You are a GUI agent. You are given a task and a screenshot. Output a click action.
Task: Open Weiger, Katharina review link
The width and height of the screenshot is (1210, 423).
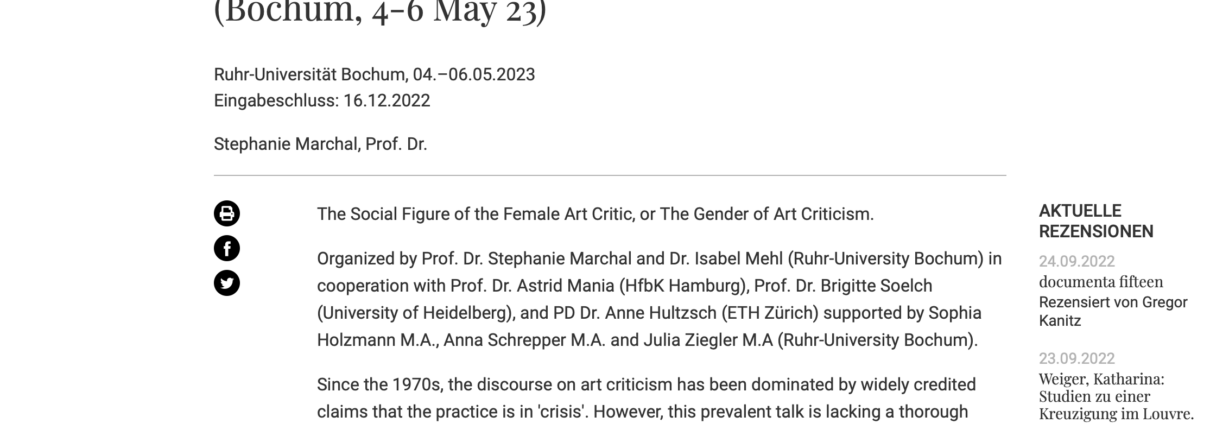pos(1116,396)
